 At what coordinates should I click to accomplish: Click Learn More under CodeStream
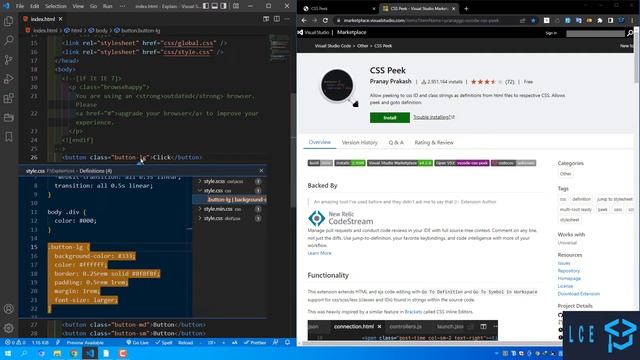(319, 253)
